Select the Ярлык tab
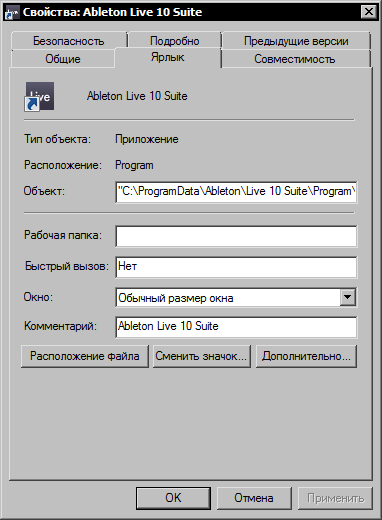382x520 pixels. point(167,57)
